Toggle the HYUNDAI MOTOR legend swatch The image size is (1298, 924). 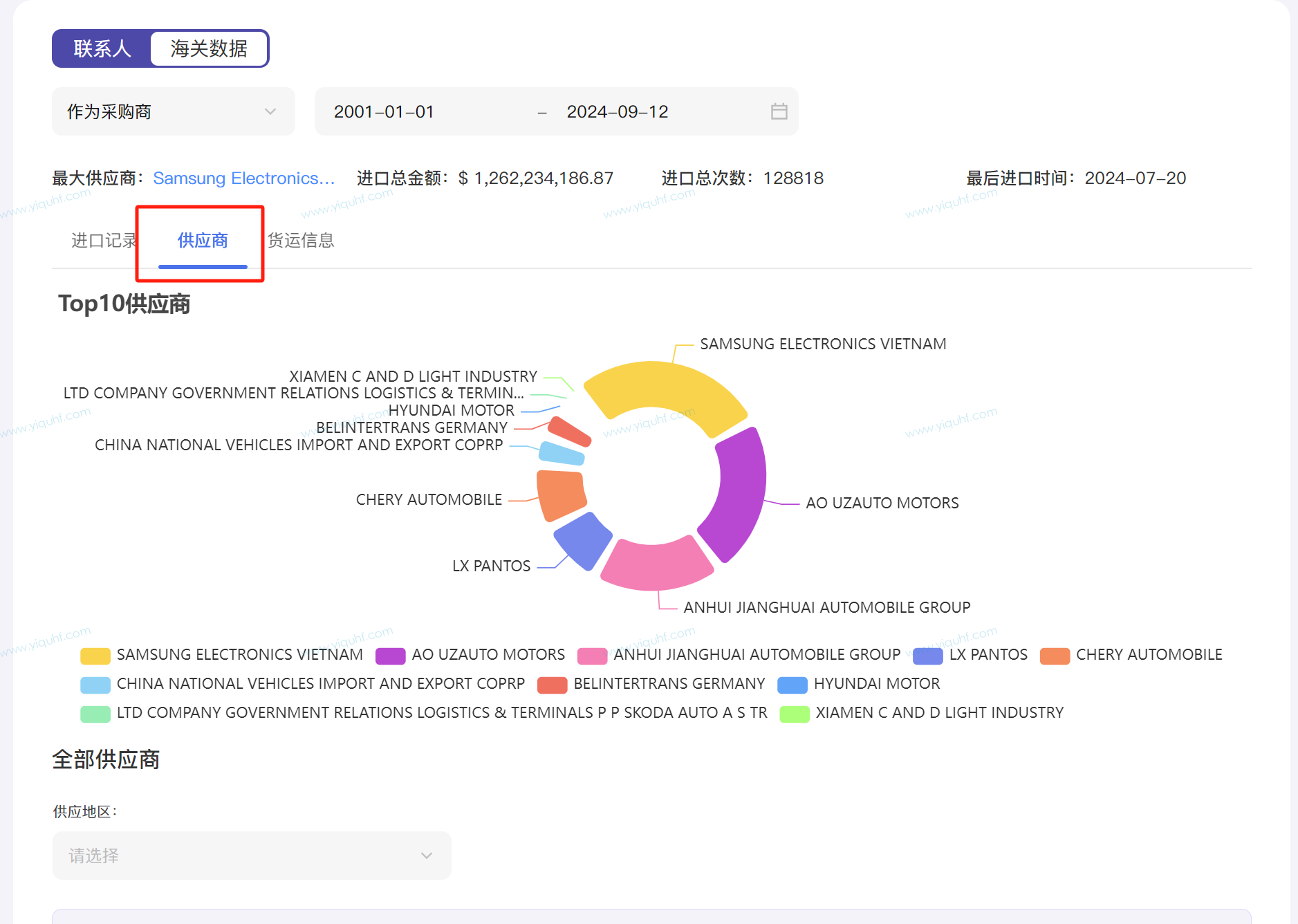click(792, 685)
